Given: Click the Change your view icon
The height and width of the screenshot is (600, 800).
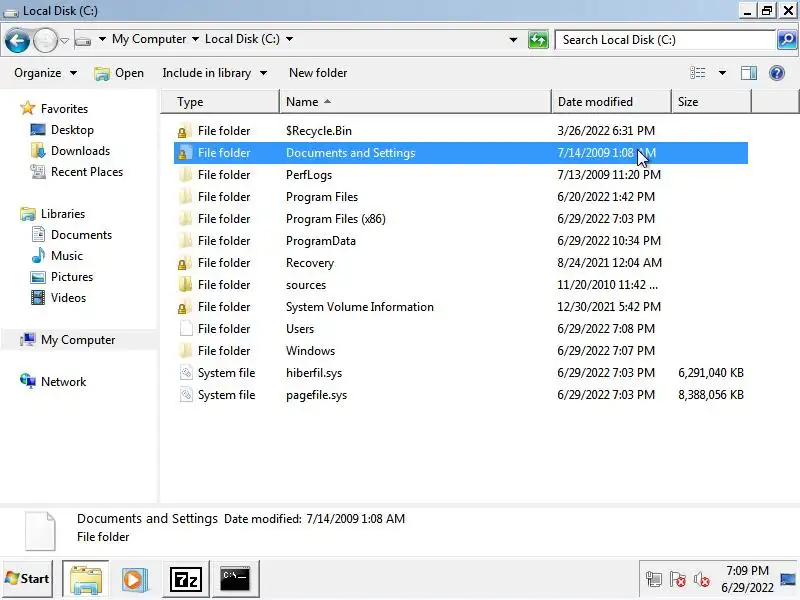Looking at the screenshot, I should pos(697,73).
